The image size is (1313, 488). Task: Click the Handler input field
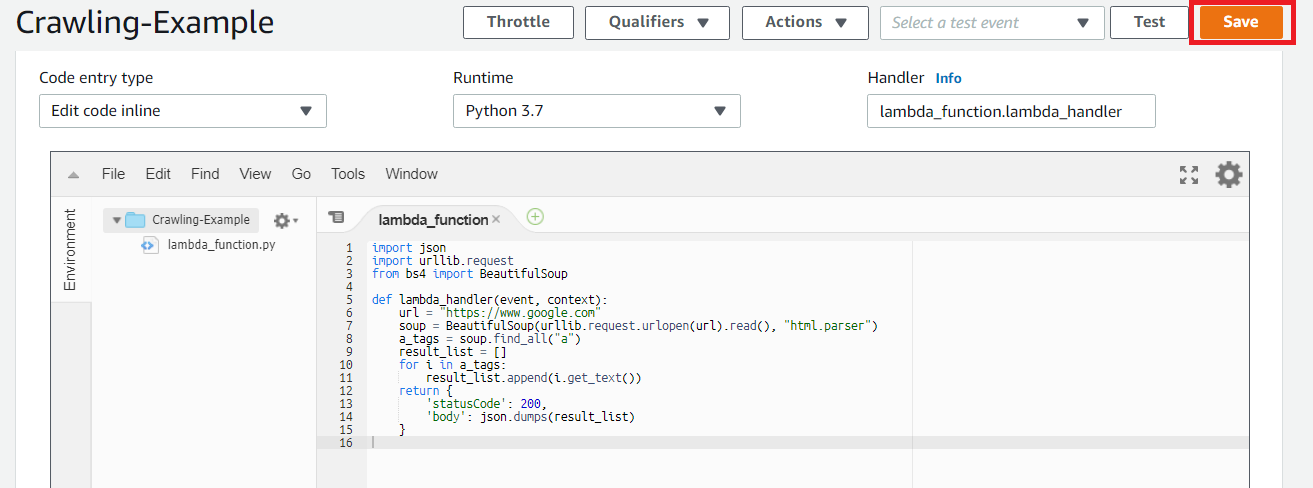coord(1011,111)
